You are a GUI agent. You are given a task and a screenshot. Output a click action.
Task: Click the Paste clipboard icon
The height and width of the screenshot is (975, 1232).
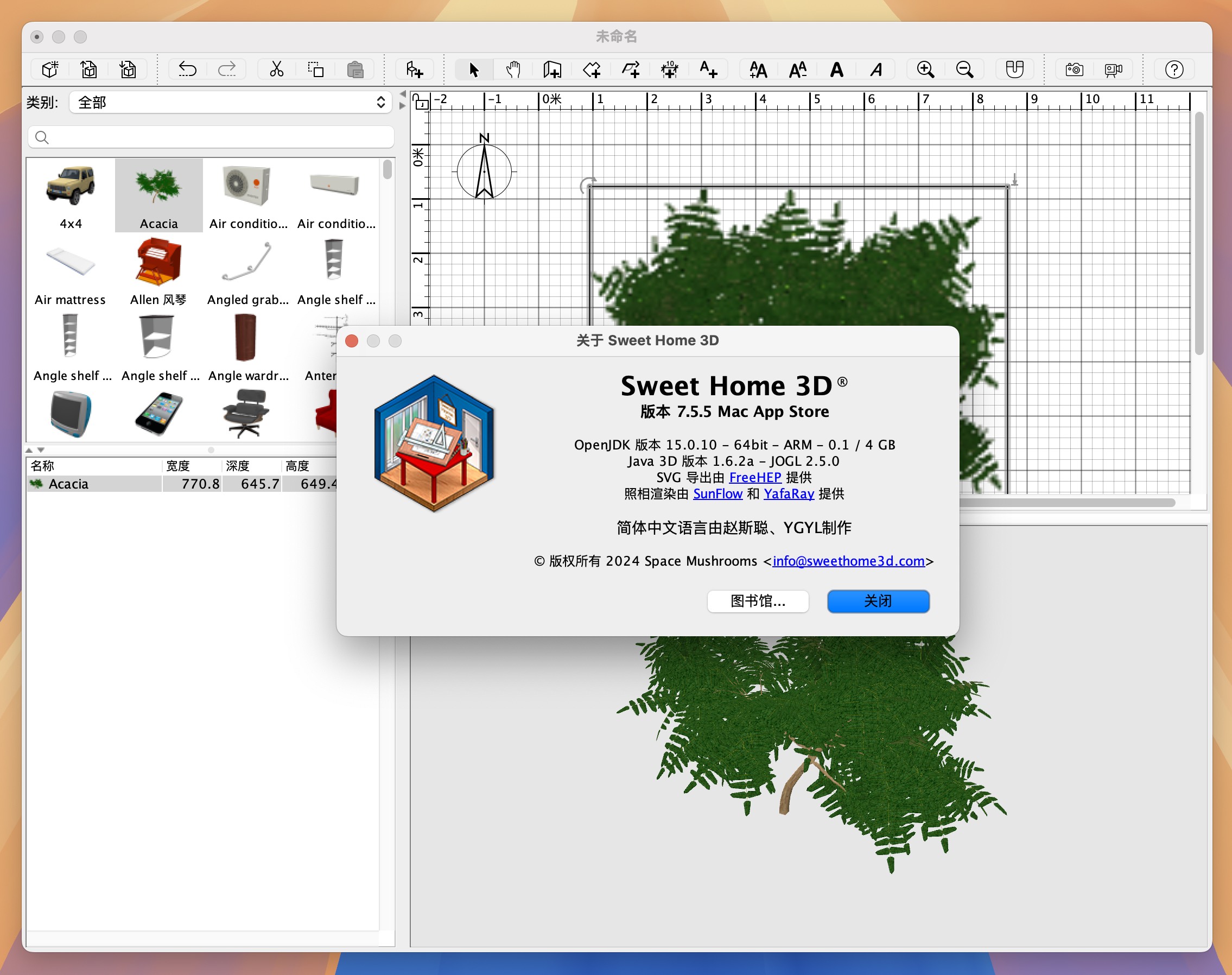point(355,69)
